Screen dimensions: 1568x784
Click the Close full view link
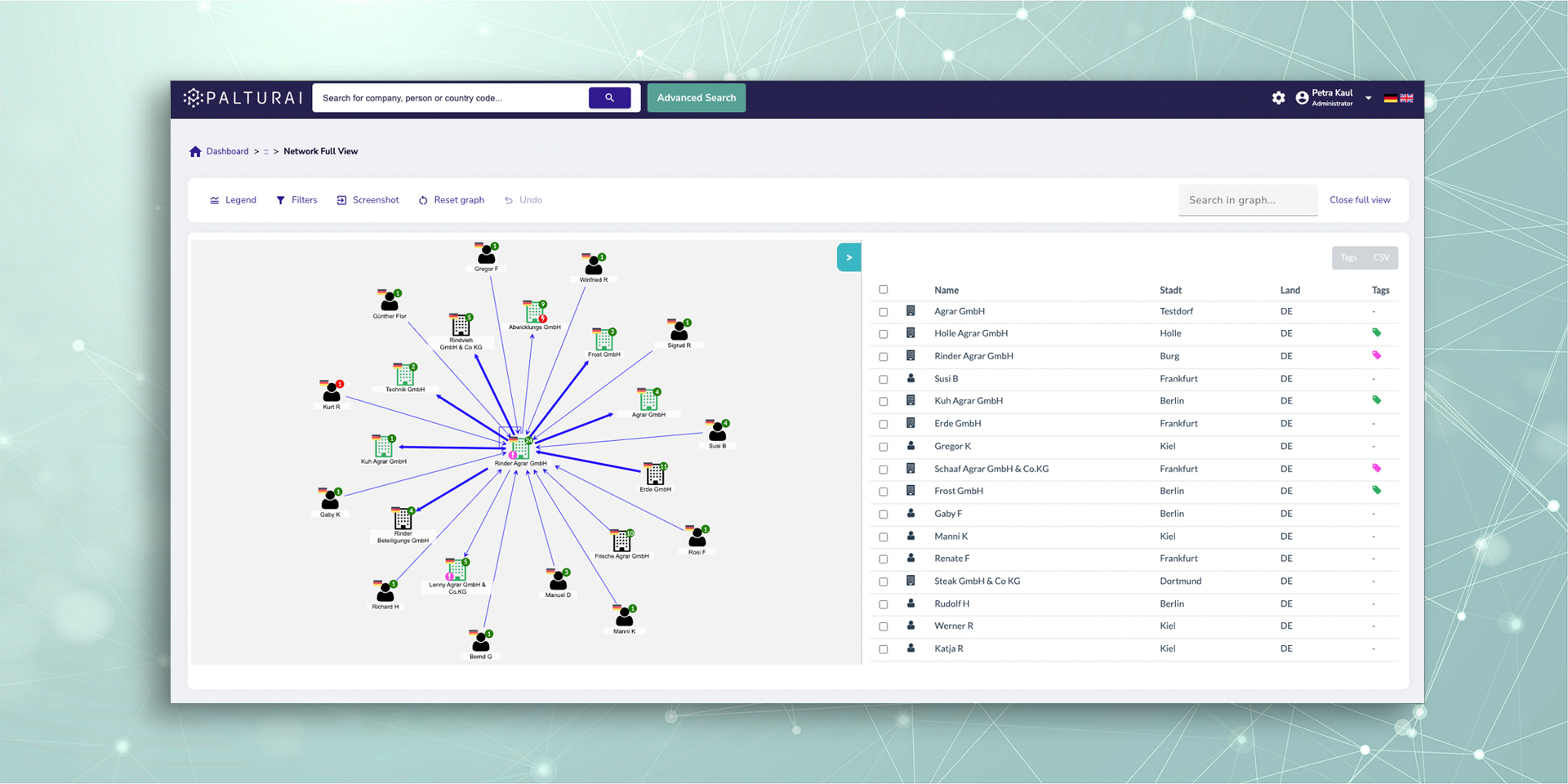pos(1359,200)
